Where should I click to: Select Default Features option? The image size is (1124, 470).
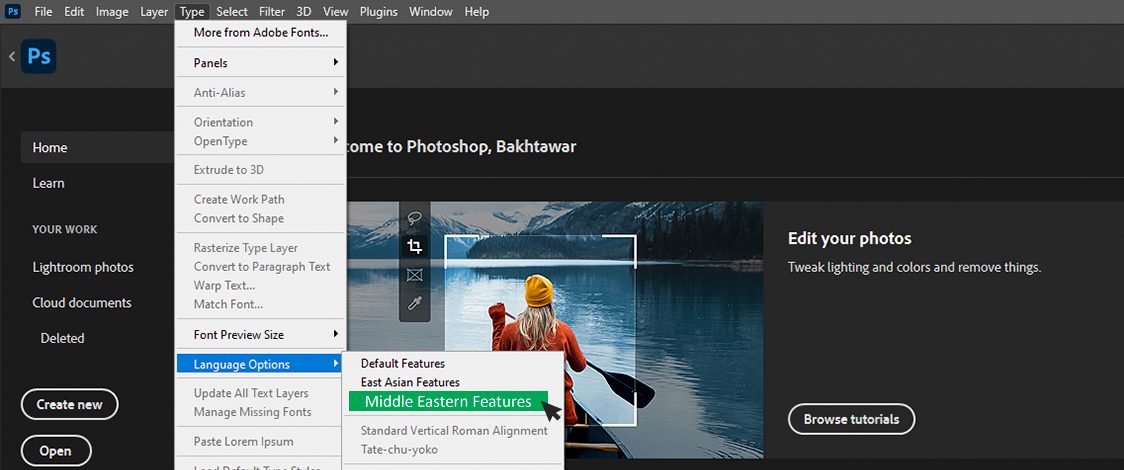(403, 363)
